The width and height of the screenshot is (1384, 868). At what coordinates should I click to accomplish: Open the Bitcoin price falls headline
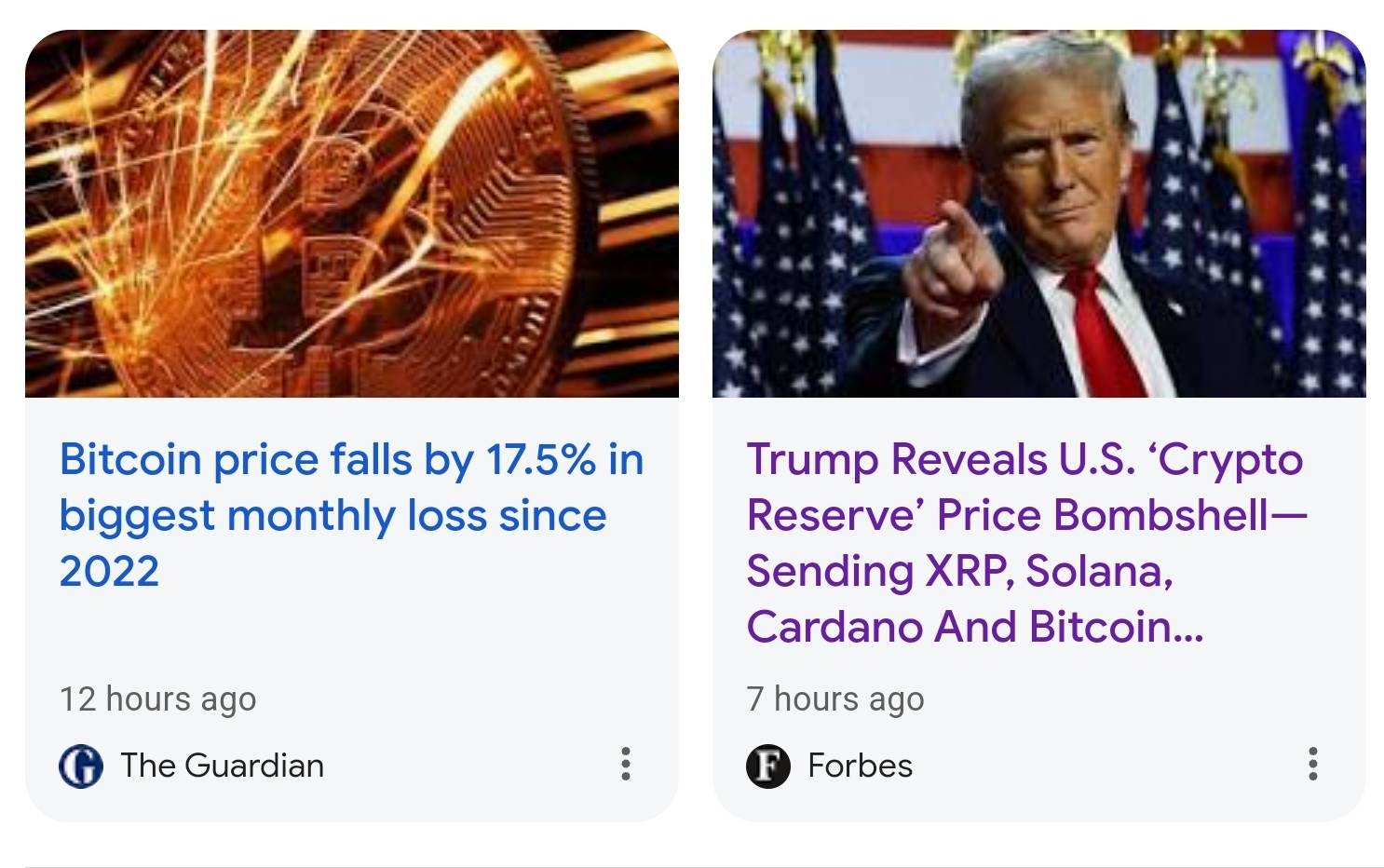[350, 514]
